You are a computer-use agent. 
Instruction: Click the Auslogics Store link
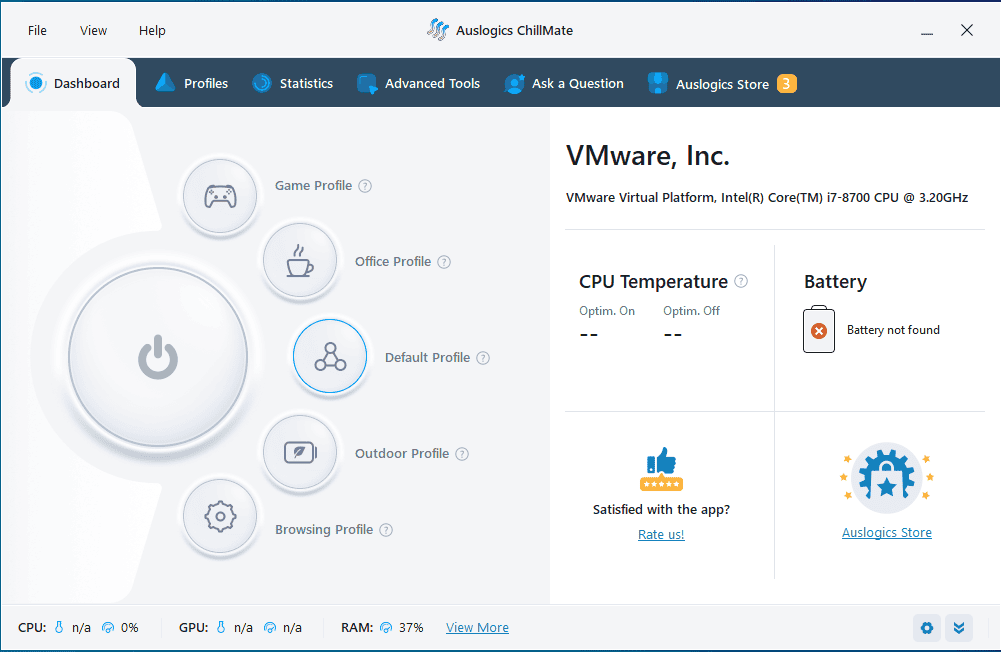click(x=887, y=533)
